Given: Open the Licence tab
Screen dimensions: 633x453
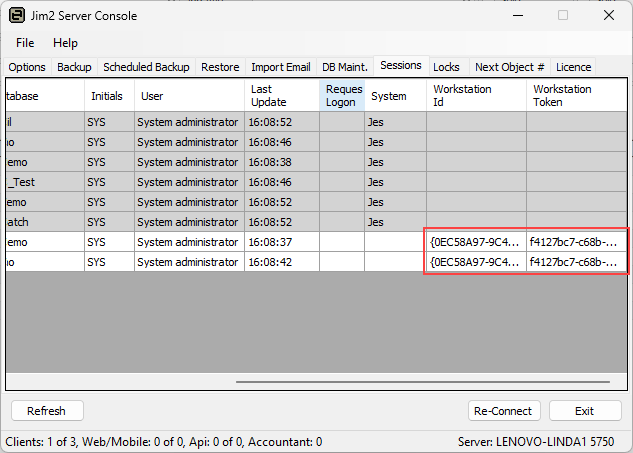Looking at the screenshot, I should 573,67.
